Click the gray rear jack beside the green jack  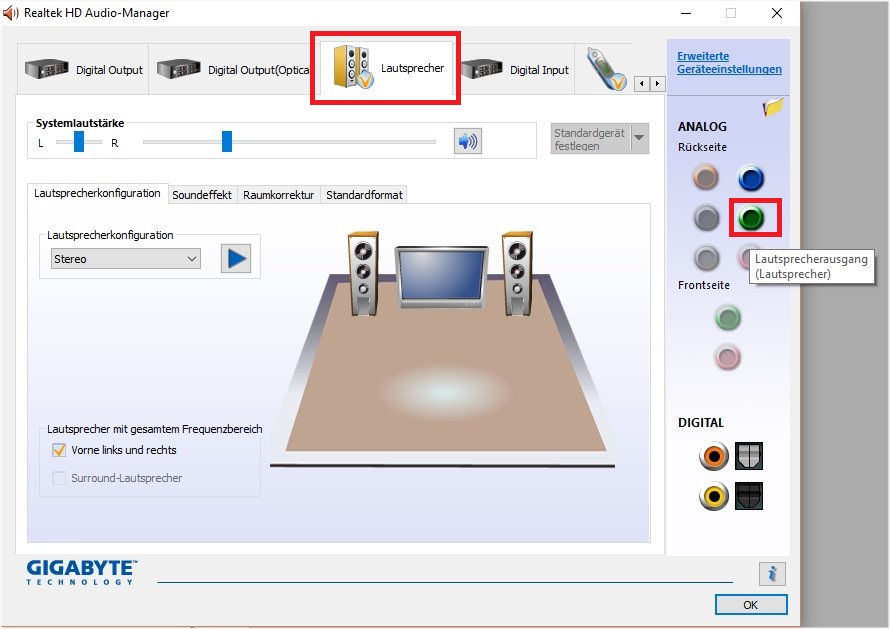tap(706, 217)
